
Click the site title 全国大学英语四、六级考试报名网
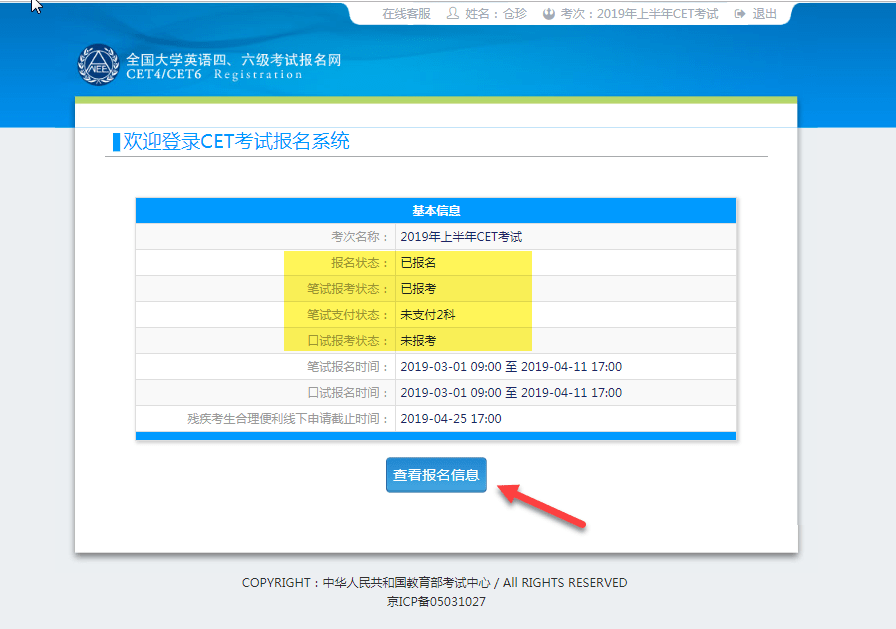coord(233,59)
